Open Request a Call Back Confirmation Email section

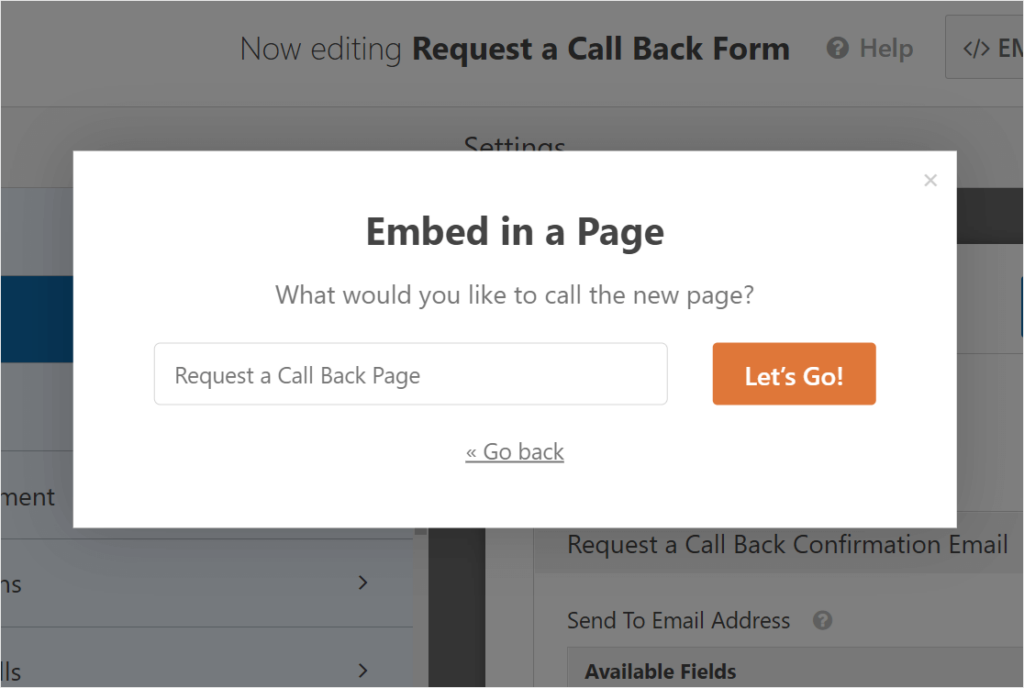[787, 544]
